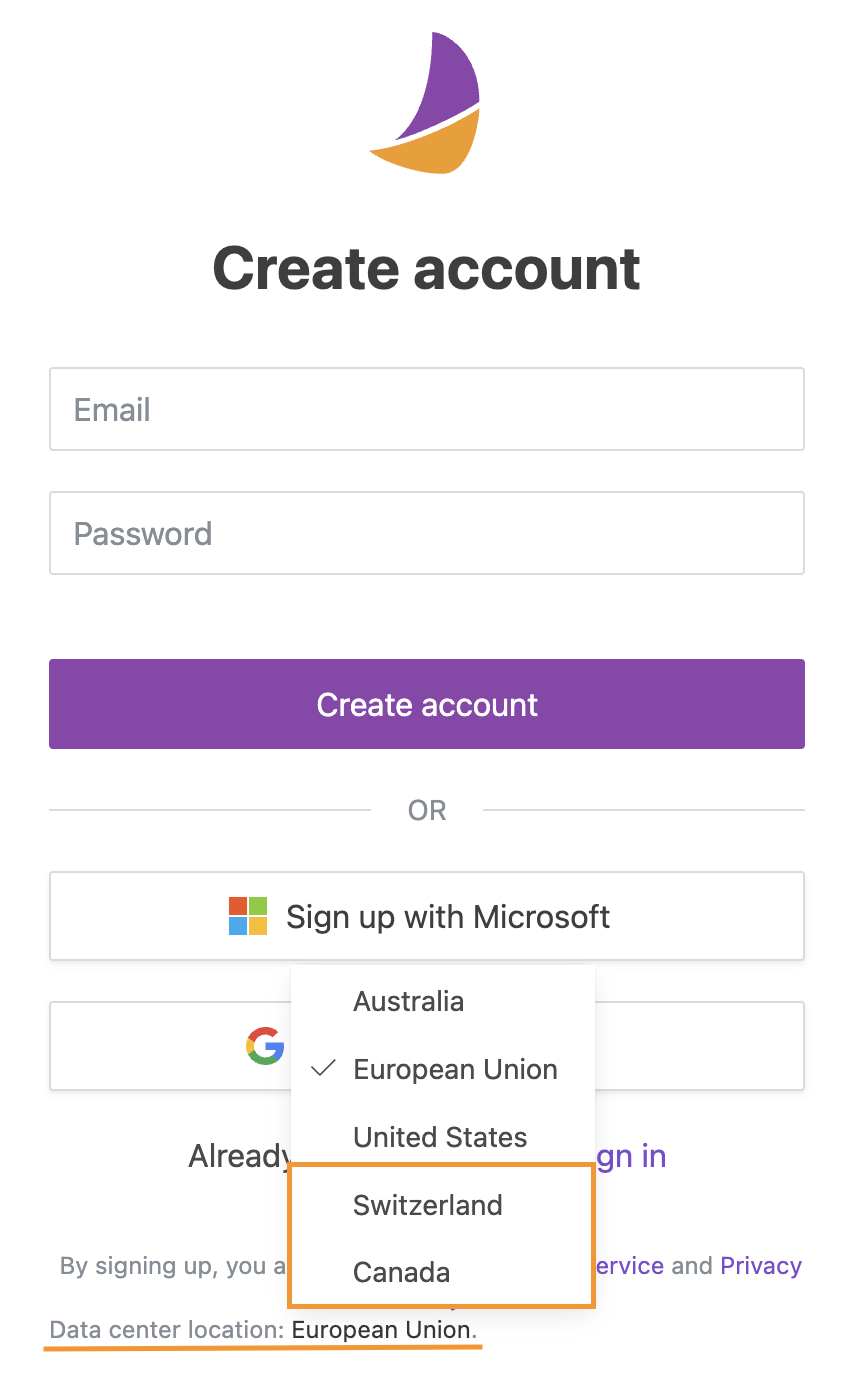Click the Microsoft four-square logo icon
The height and width of the screenshot is (1385, 859).
pos(248,916)
